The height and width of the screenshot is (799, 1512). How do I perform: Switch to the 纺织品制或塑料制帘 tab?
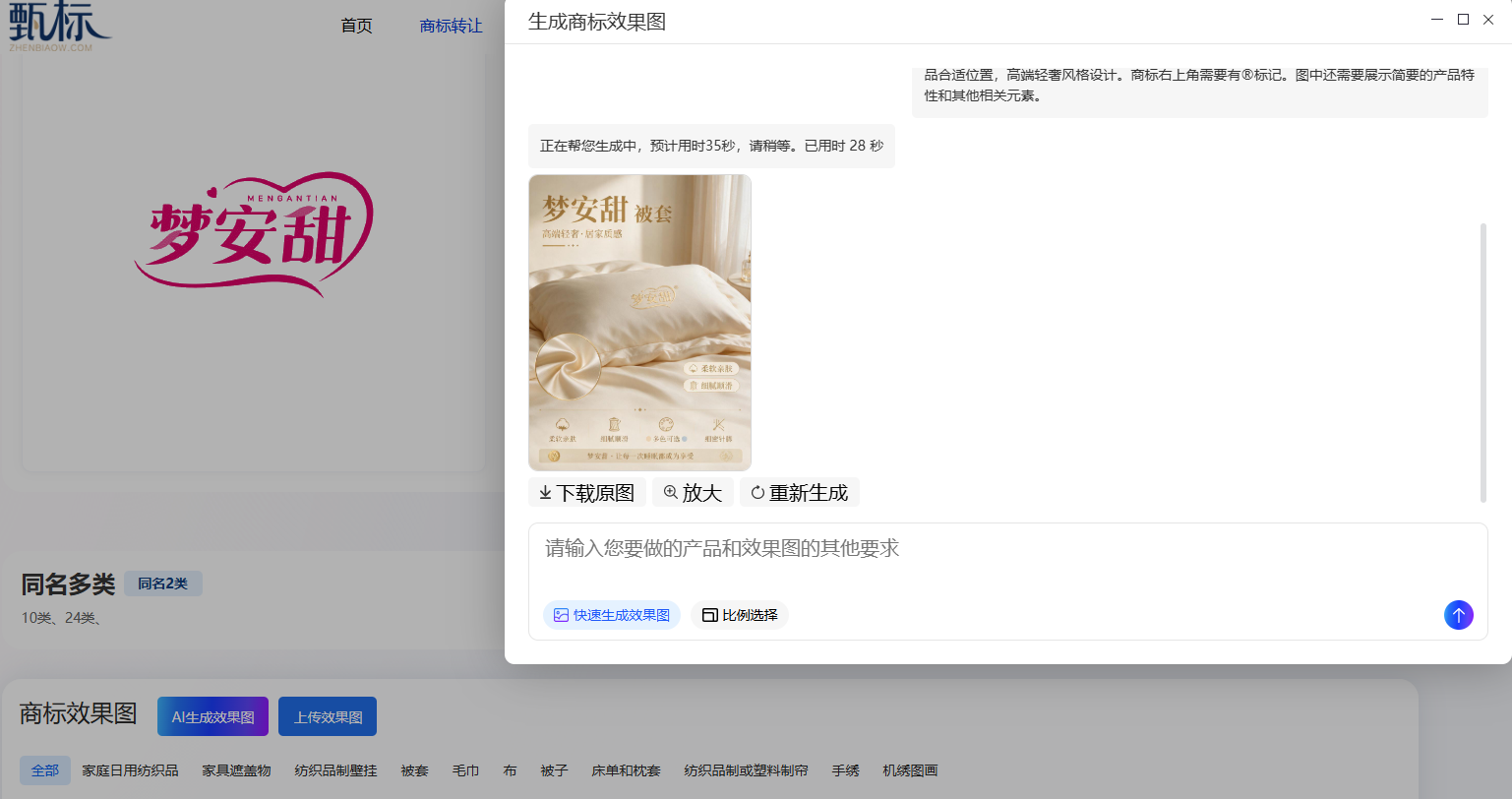click(746, 770)
